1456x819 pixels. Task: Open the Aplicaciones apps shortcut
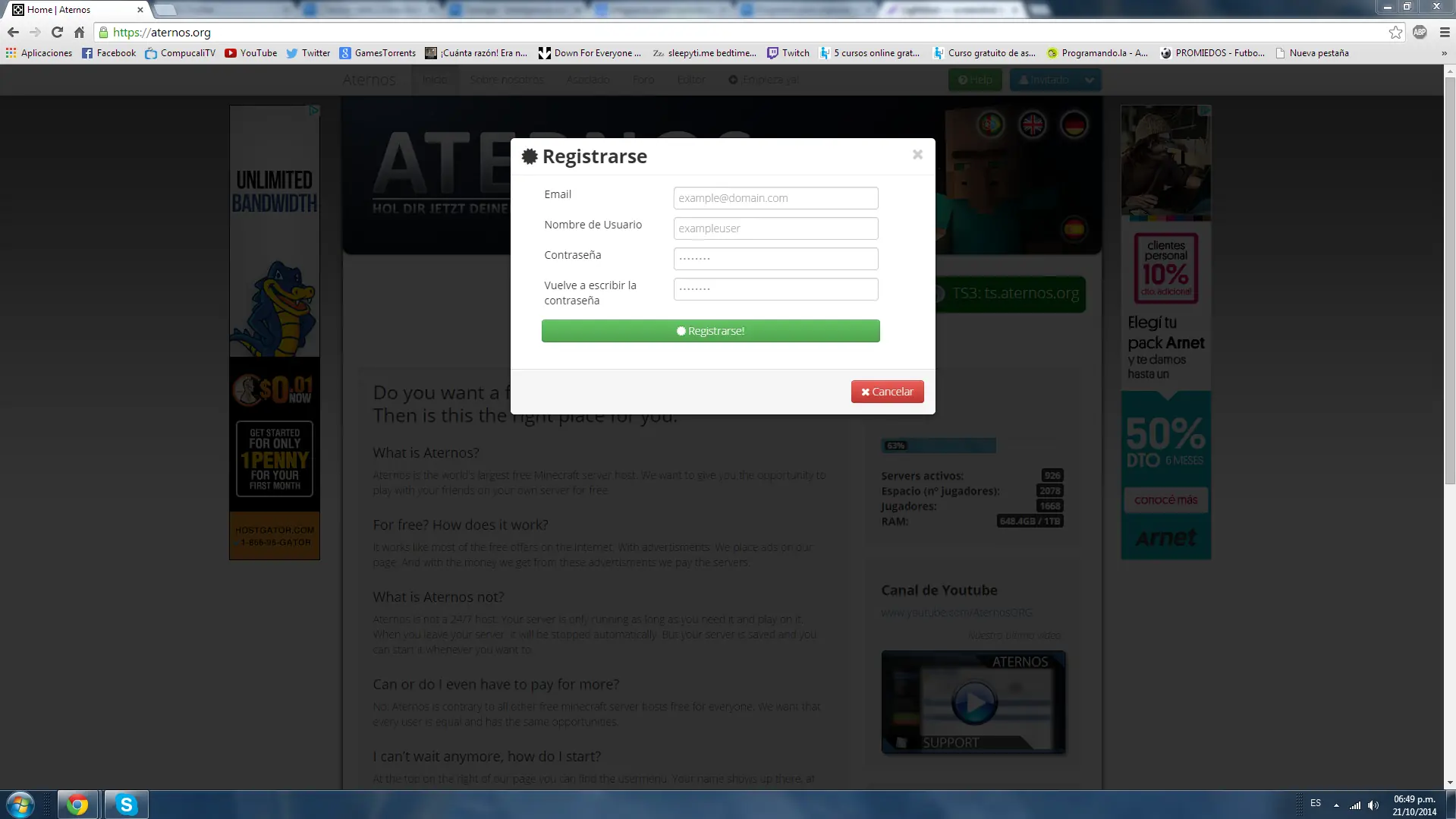(x=39, y=53)
